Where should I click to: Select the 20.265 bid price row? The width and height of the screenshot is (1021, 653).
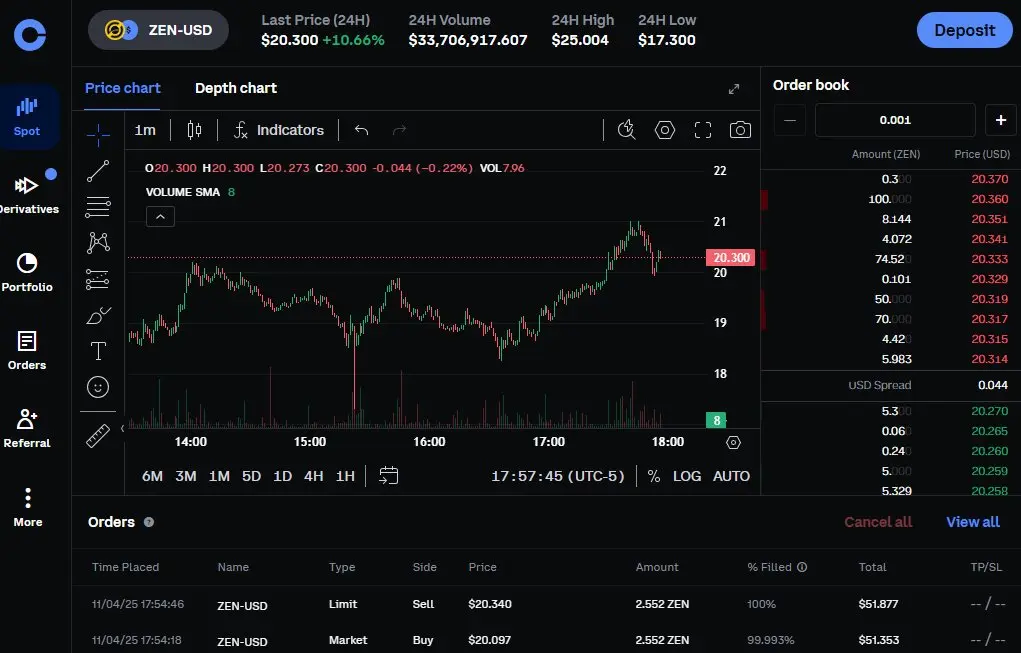point(891,431)
